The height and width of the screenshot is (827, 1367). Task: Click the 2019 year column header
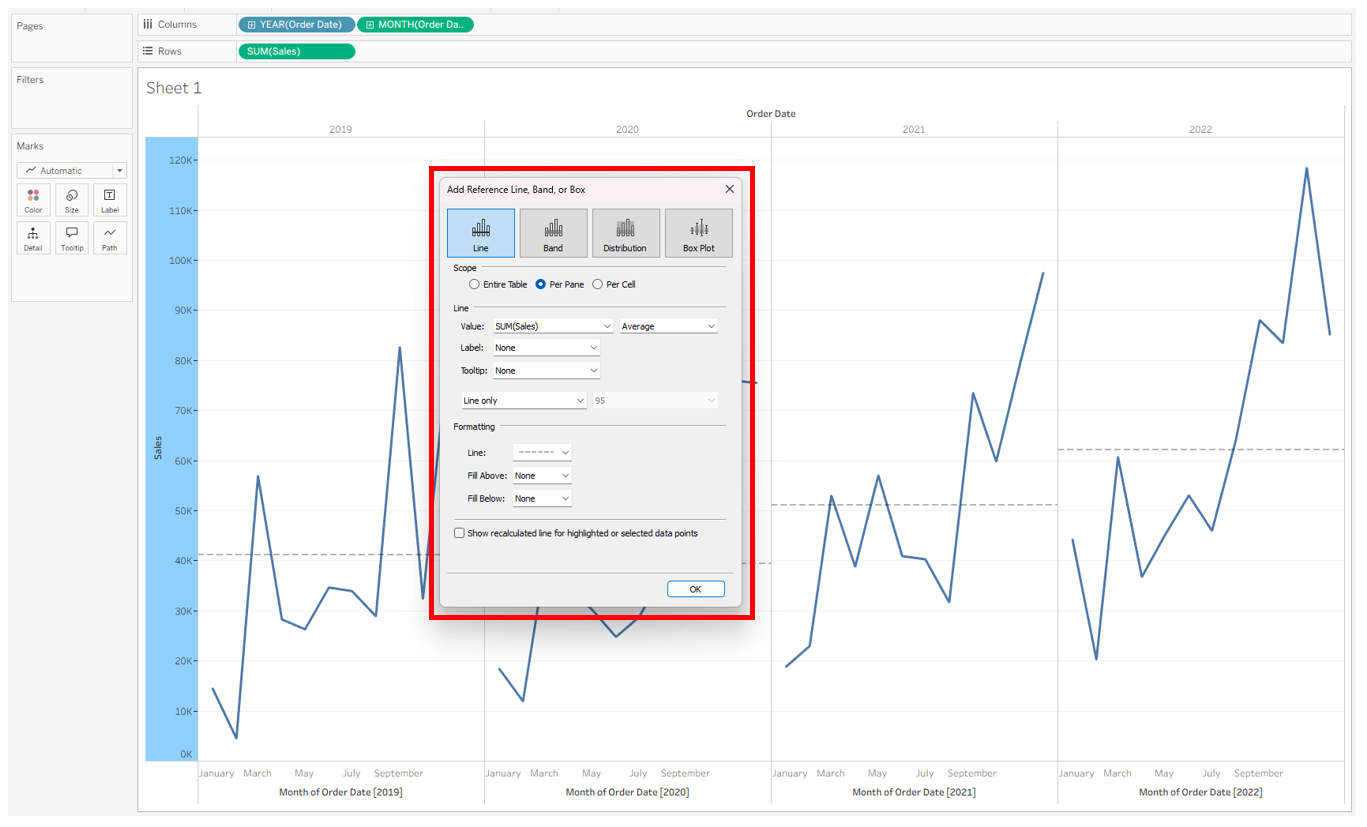pos(341,130)
